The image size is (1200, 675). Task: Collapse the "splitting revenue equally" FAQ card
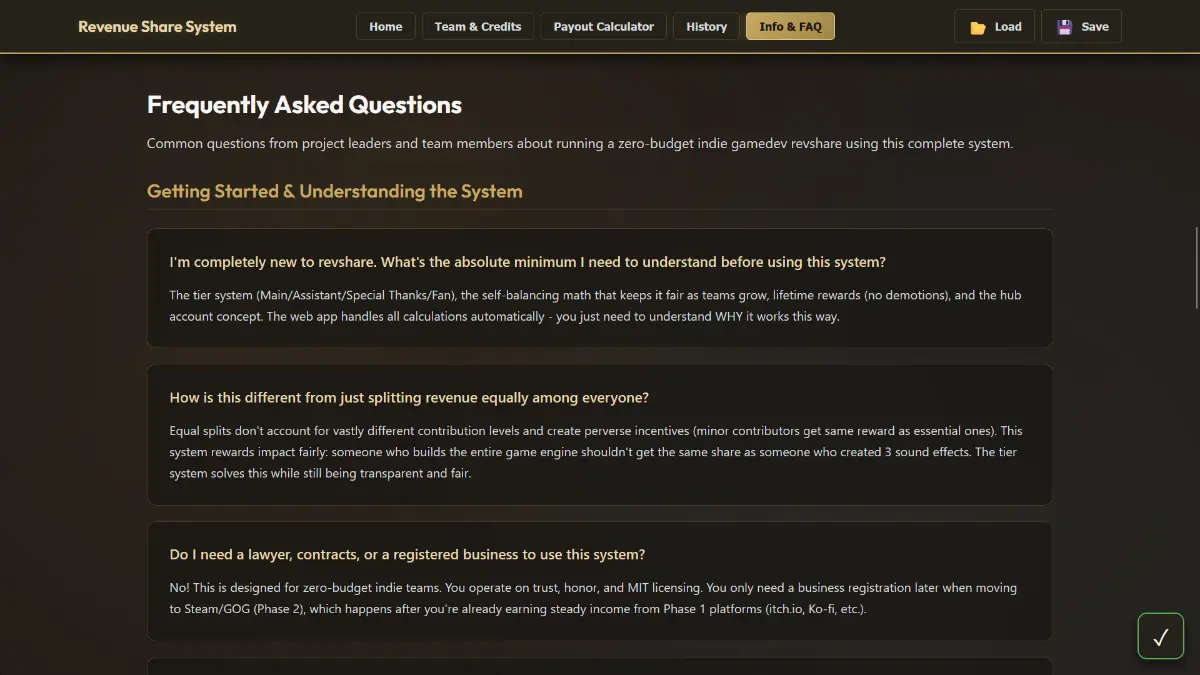409,397
